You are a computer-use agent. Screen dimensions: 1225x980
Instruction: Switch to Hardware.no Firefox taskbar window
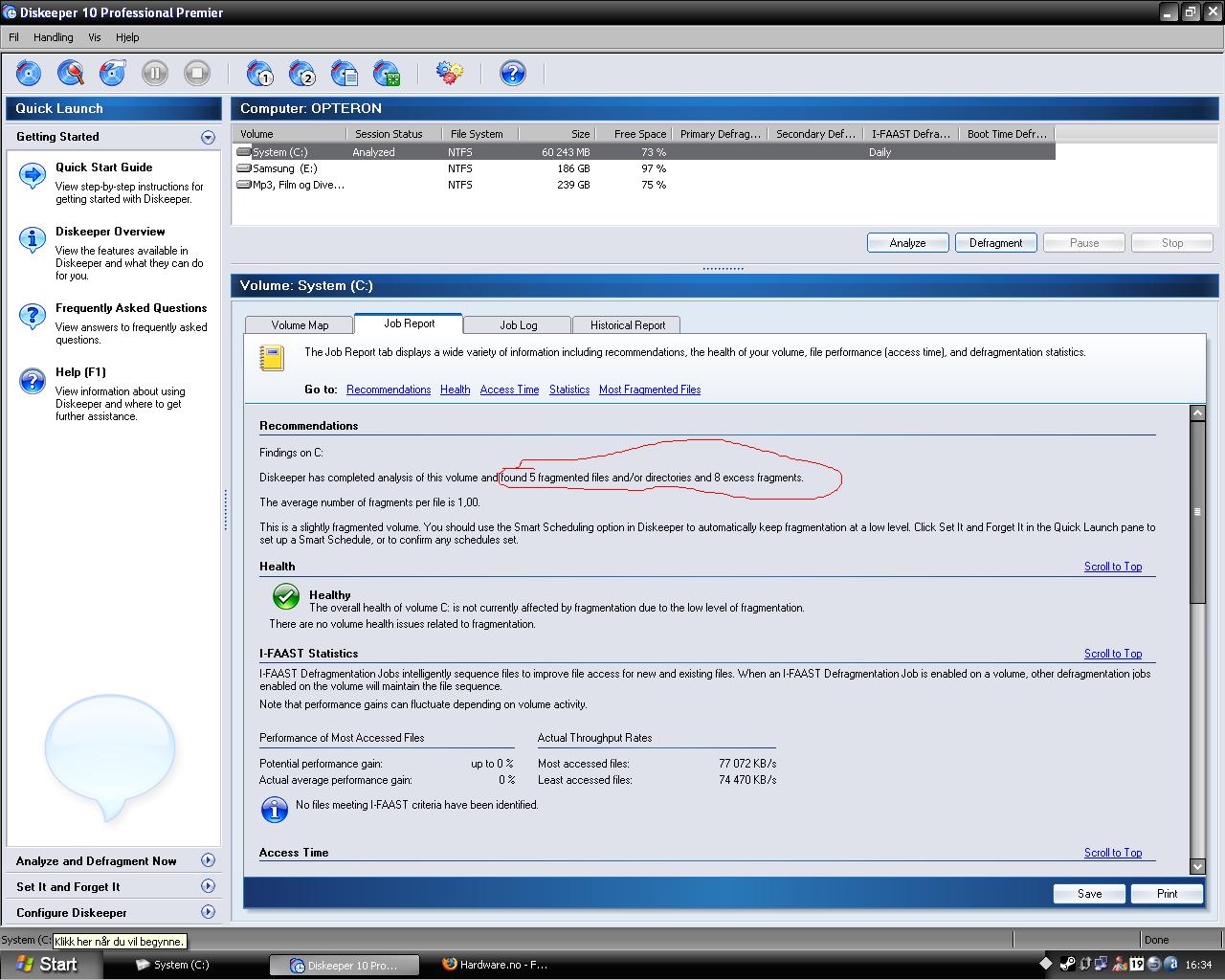(x=496, y=965)
